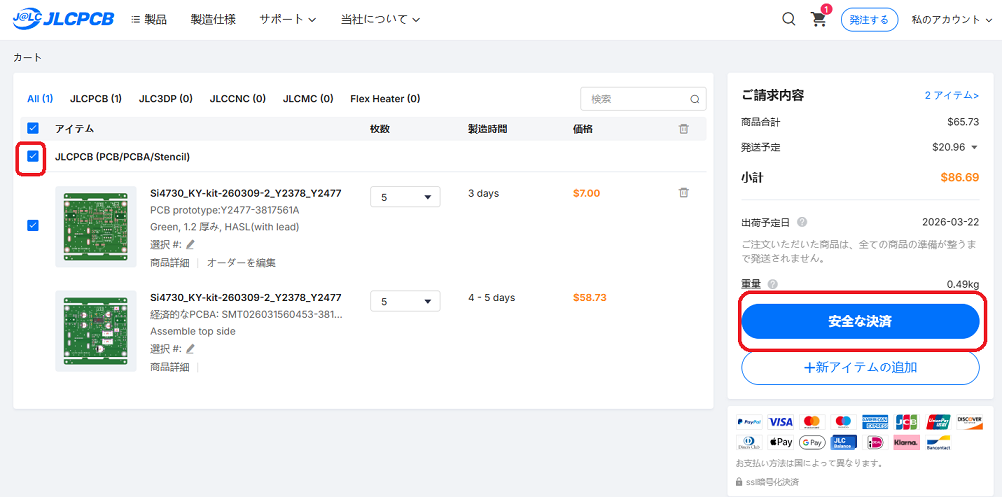
Task: Delete the $7.00 PCB prototype item
Action: 683,193
